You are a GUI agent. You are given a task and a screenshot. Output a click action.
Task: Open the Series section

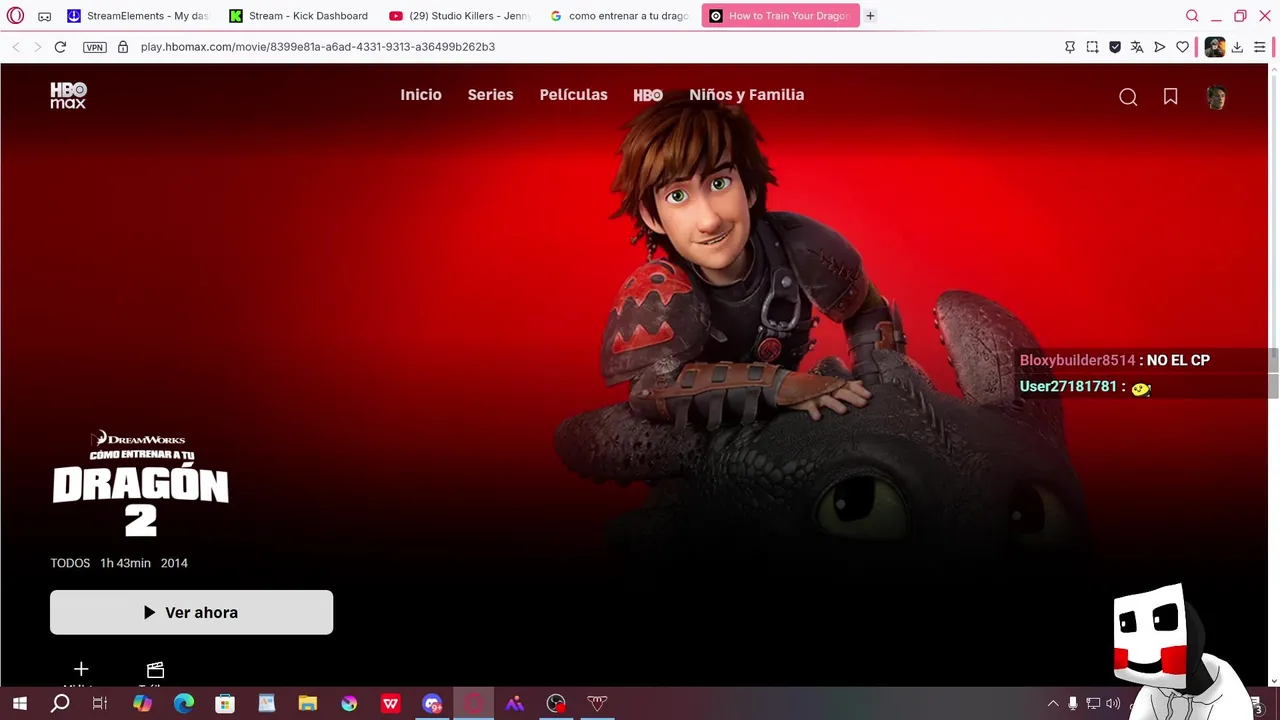490,95
